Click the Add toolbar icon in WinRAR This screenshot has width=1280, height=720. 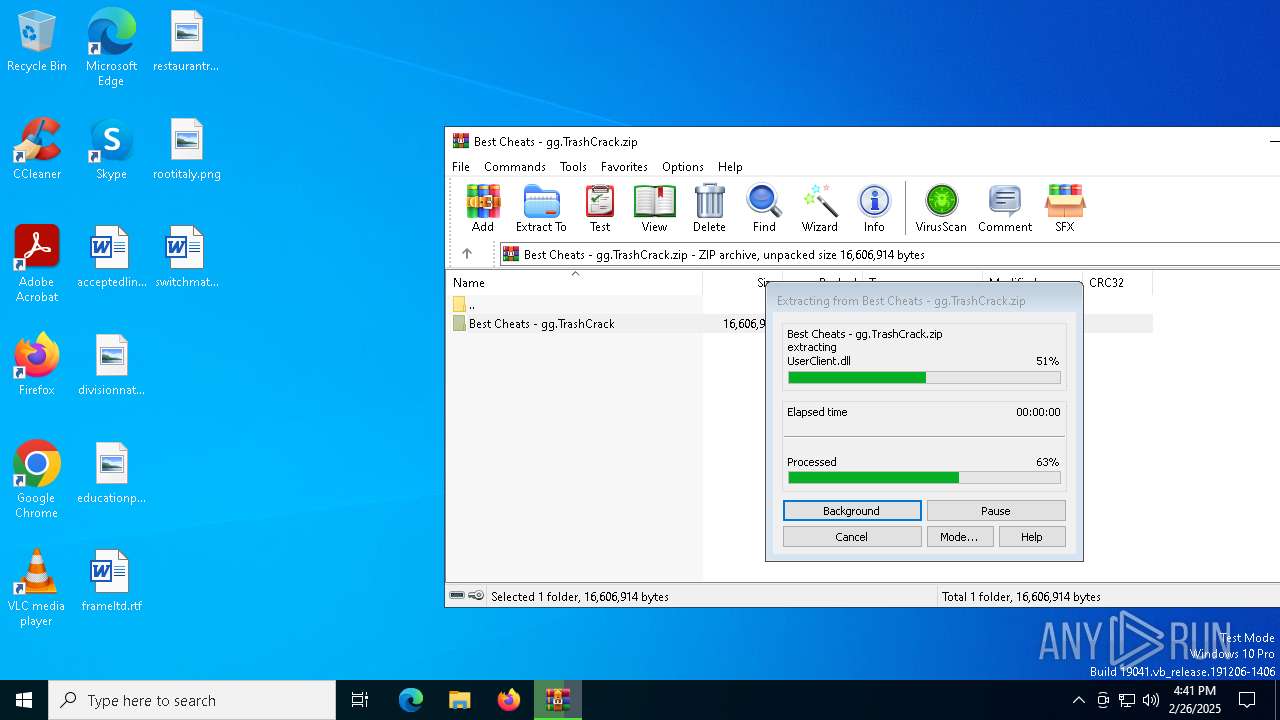click(483, 208)
